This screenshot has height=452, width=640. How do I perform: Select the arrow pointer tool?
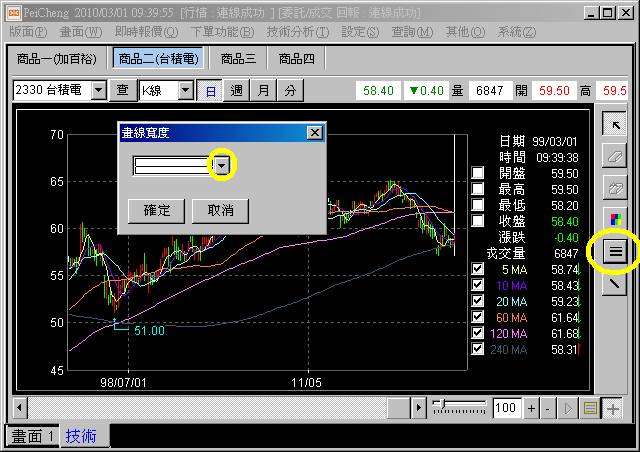pos(614,125)
